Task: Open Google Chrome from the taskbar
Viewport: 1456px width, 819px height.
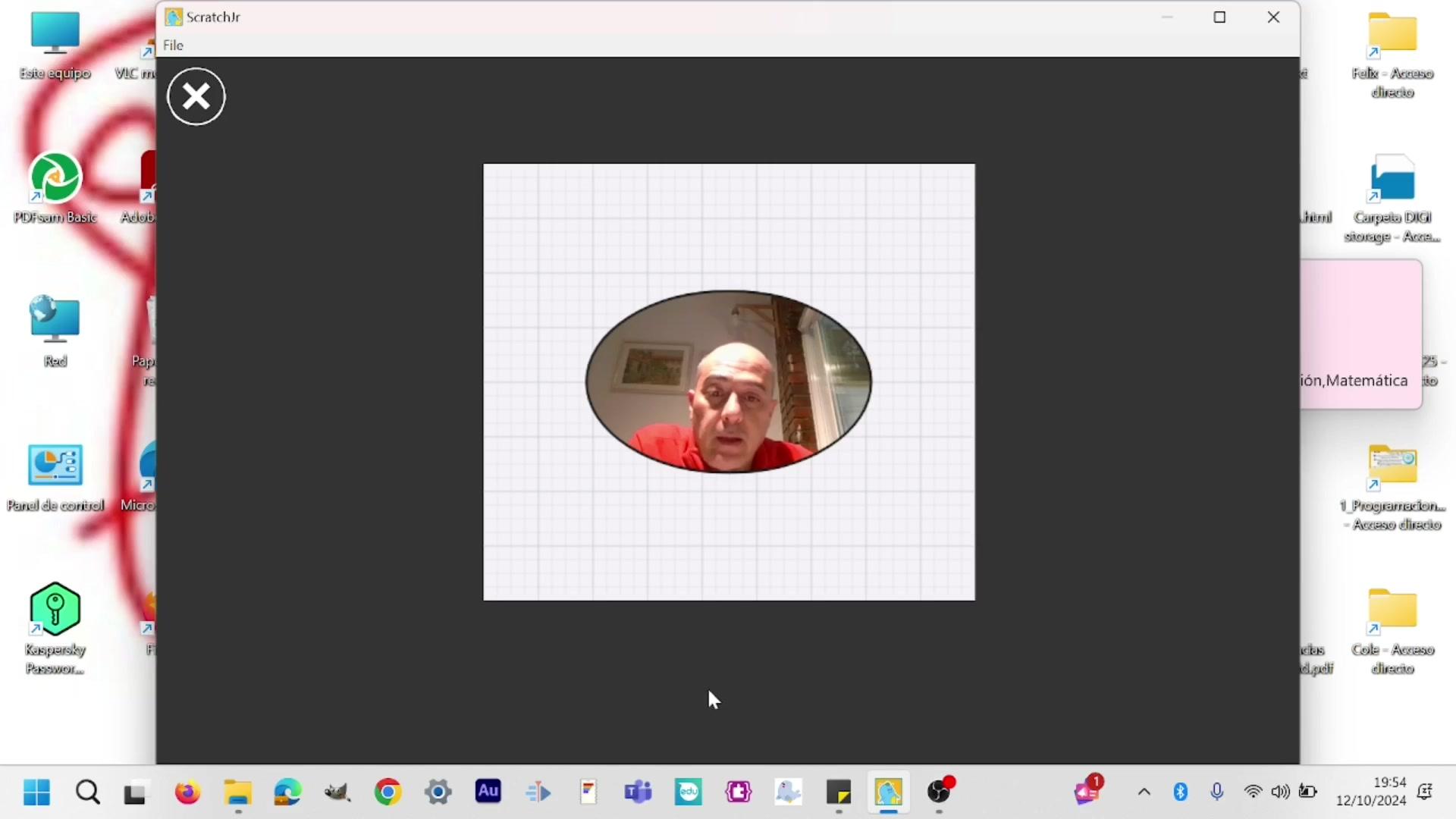Action: 388,792
